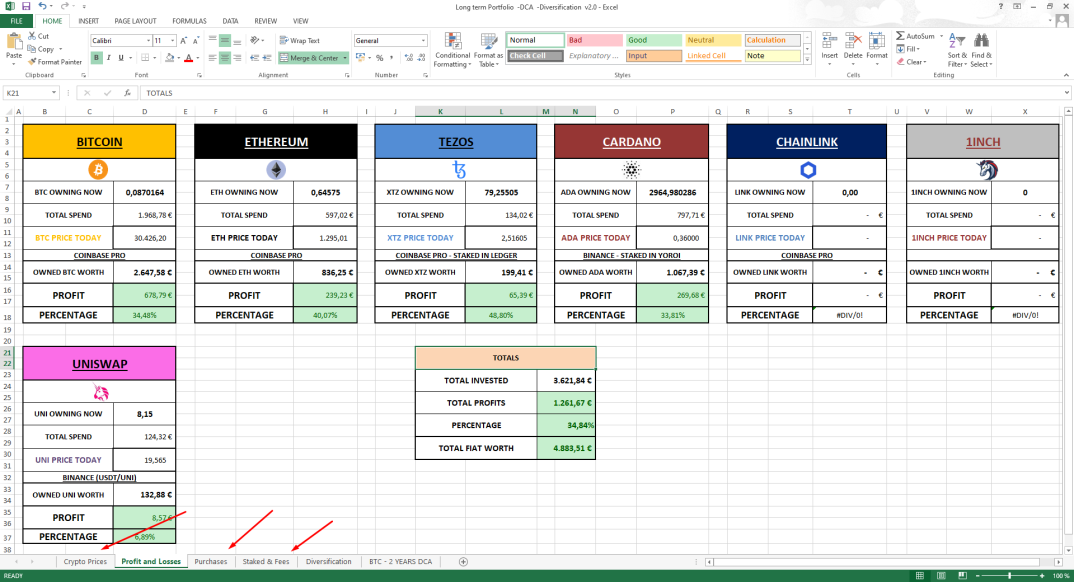This screenshot has width=1074, height=582.
Task: Click the Orientation text angle icon
Action: pyautogui.click(x=255, y=40)
